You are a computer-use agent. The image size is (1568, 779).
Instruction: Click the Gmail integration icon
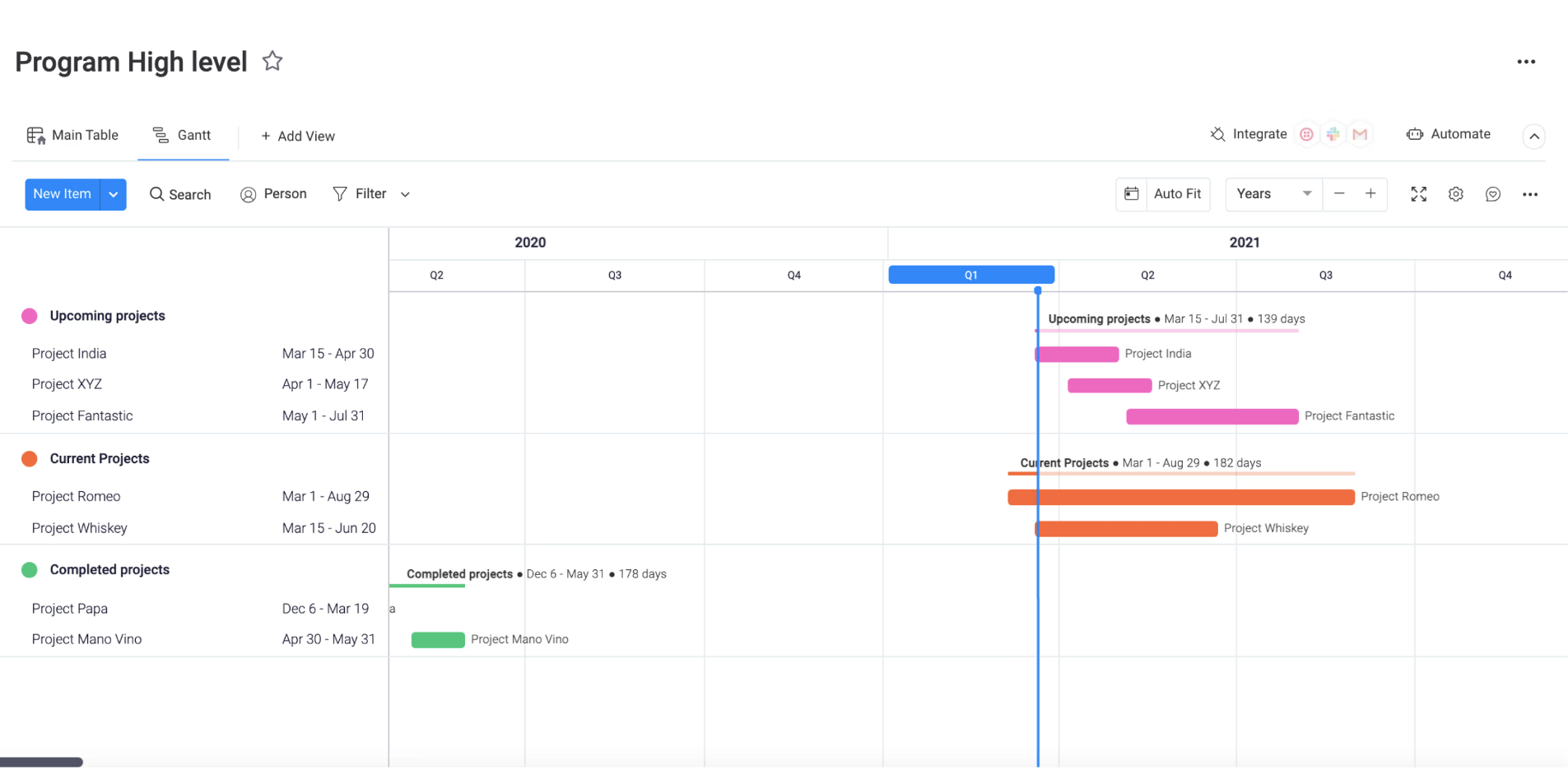click(1360, 134)
